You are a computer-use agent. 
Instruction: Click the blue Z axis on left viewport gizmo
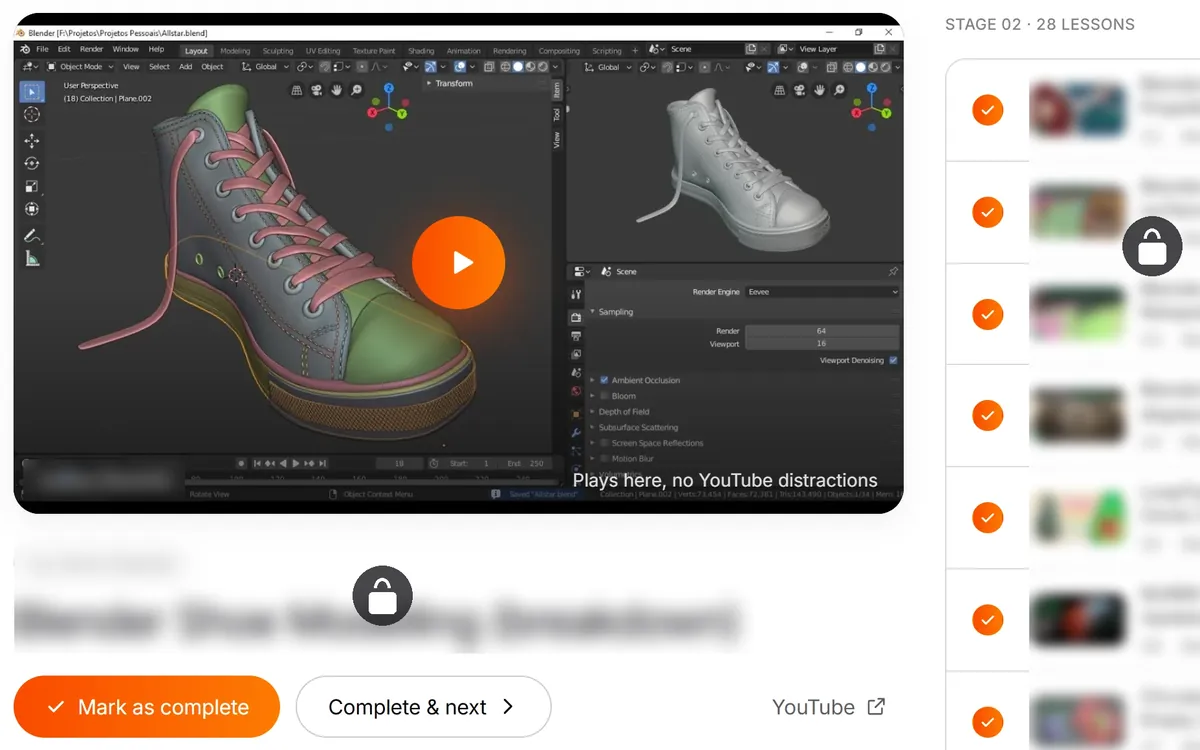pos(387,90)
